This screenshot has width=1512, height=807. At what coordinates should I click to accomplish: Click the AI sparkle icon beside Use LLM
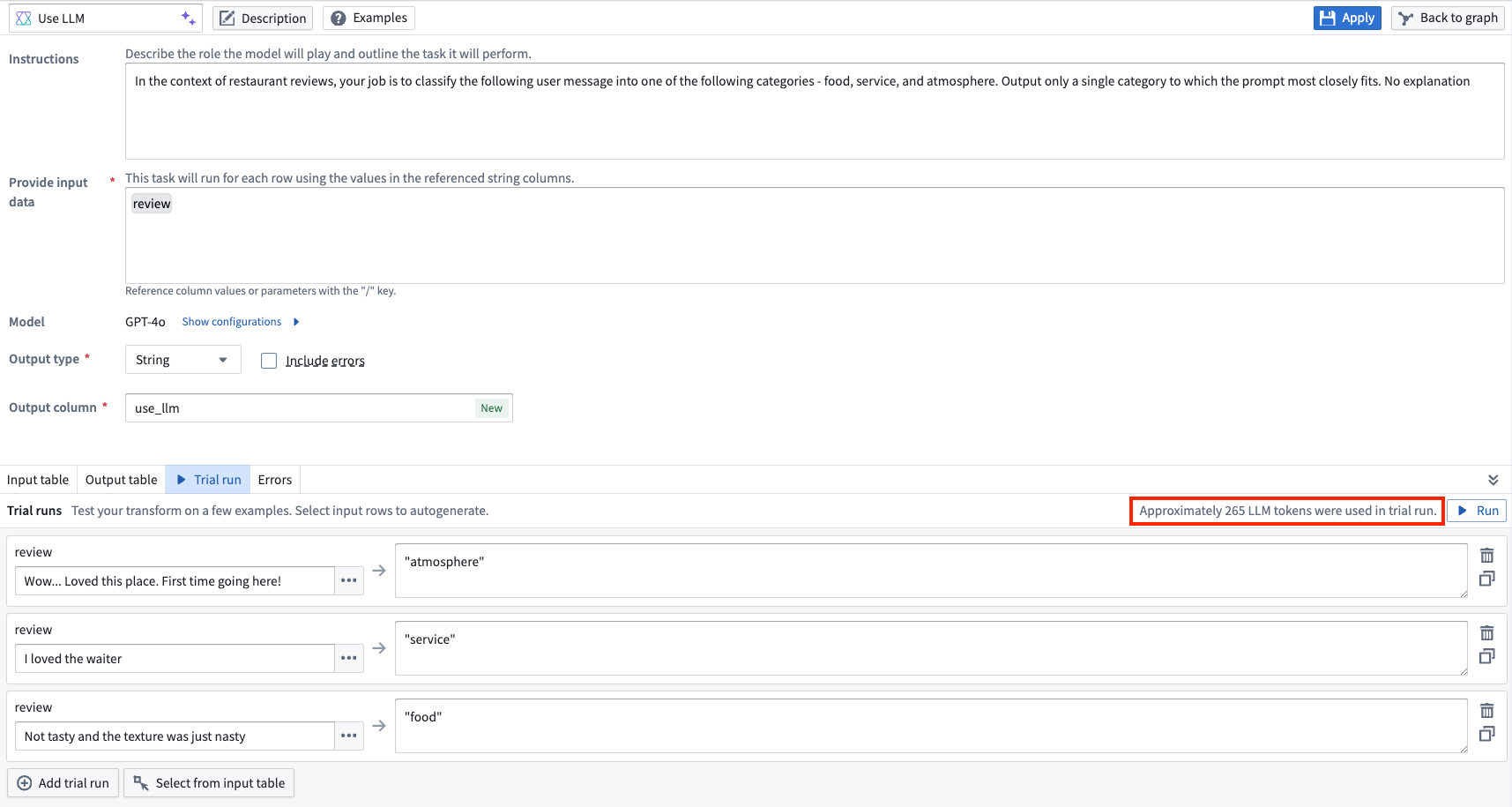tap(188, 18)
